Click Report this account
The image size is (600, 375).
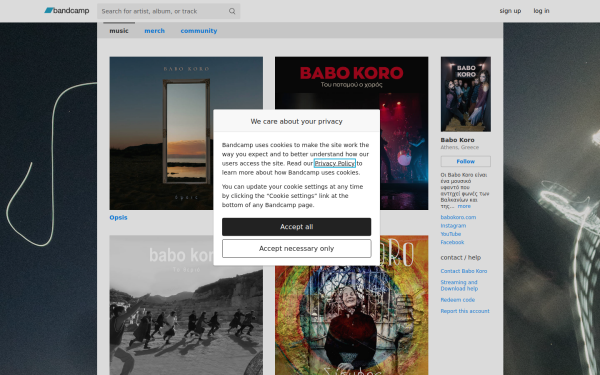[465, 311]
